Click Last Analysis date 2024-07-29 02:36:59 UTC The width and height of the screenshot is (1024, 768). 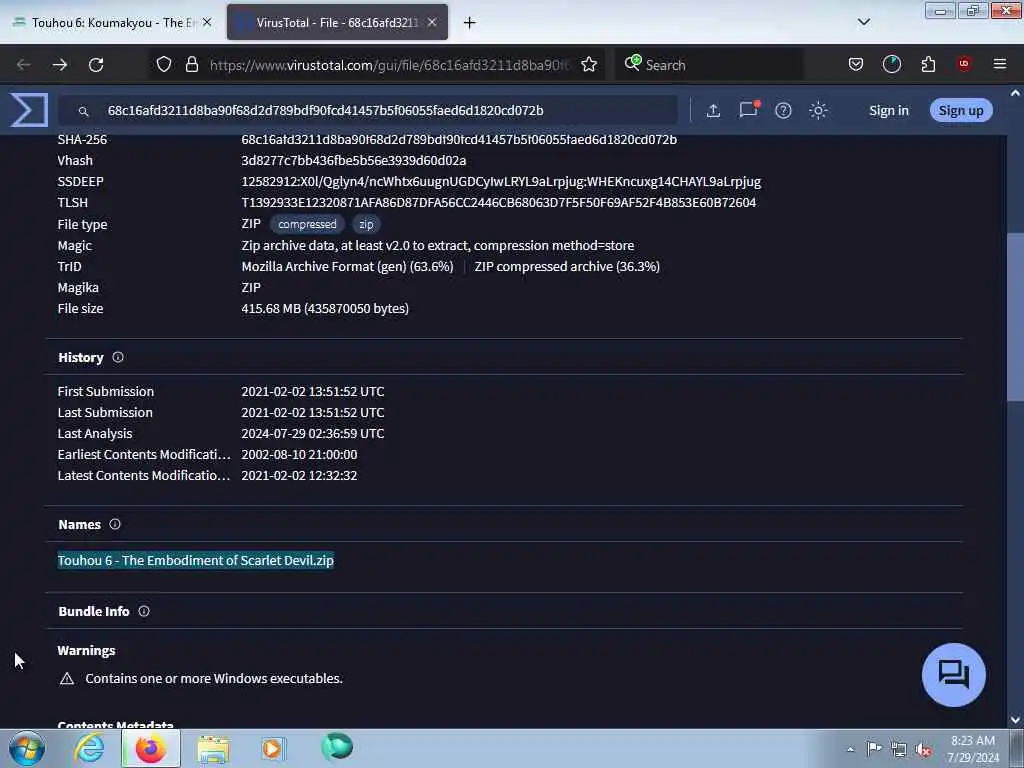[x=312, y=433]
